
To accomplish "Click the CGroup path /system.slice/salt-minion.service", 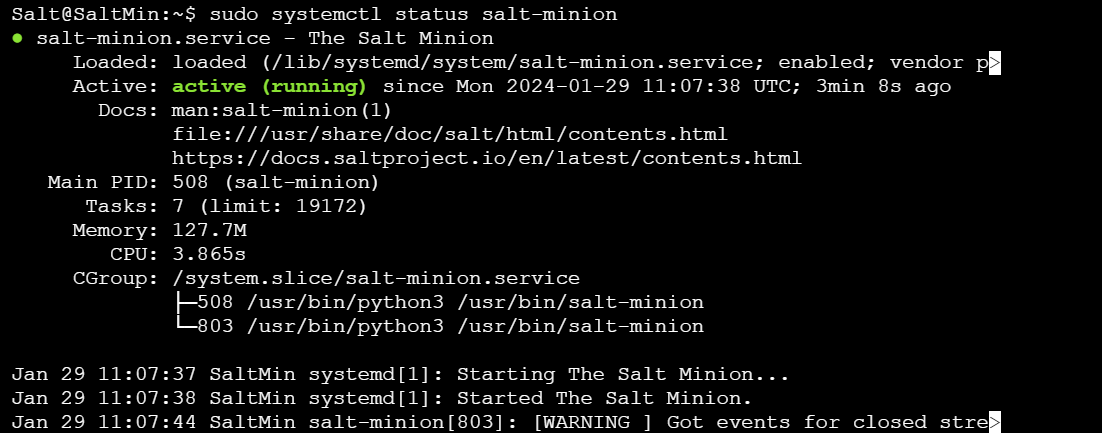I will 376,278.
